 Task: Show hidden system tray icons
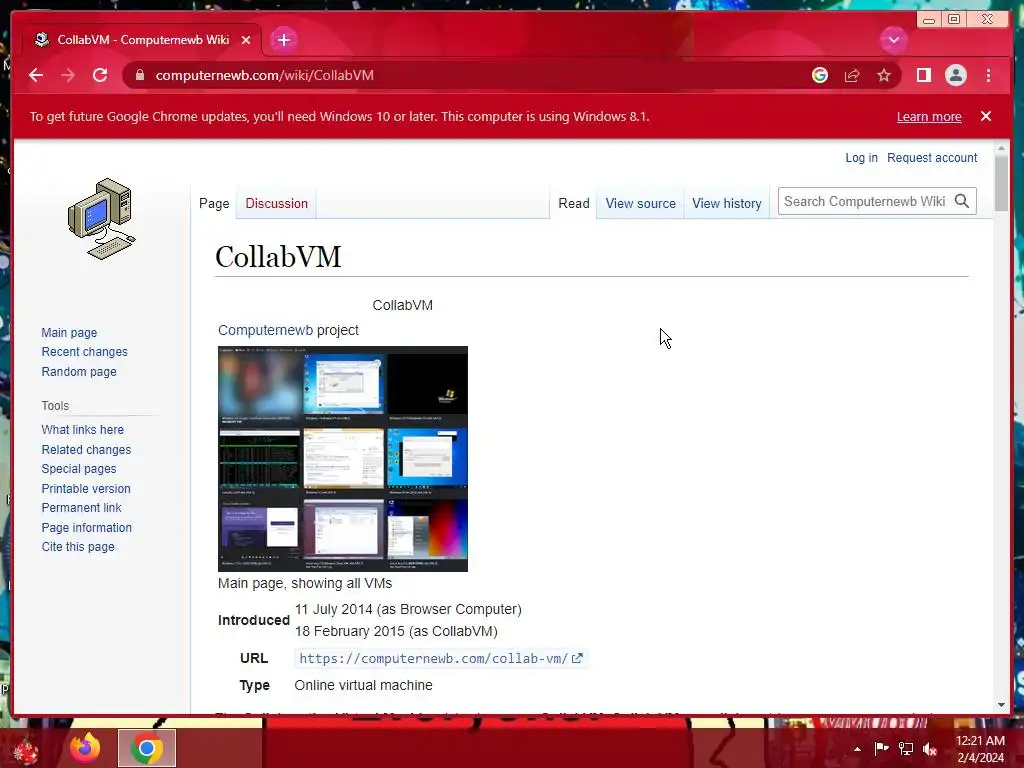857,749
